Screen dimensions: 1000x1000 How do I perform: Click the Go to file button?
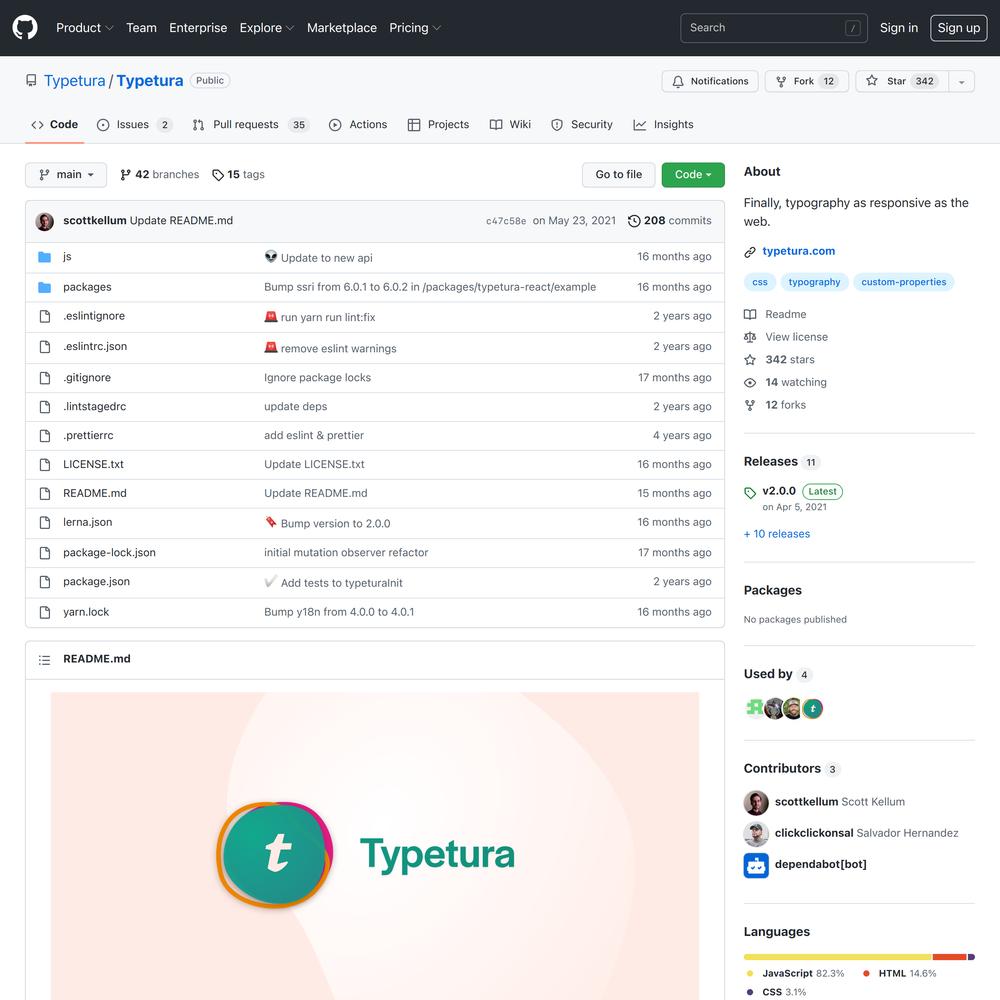pos(619,175)
